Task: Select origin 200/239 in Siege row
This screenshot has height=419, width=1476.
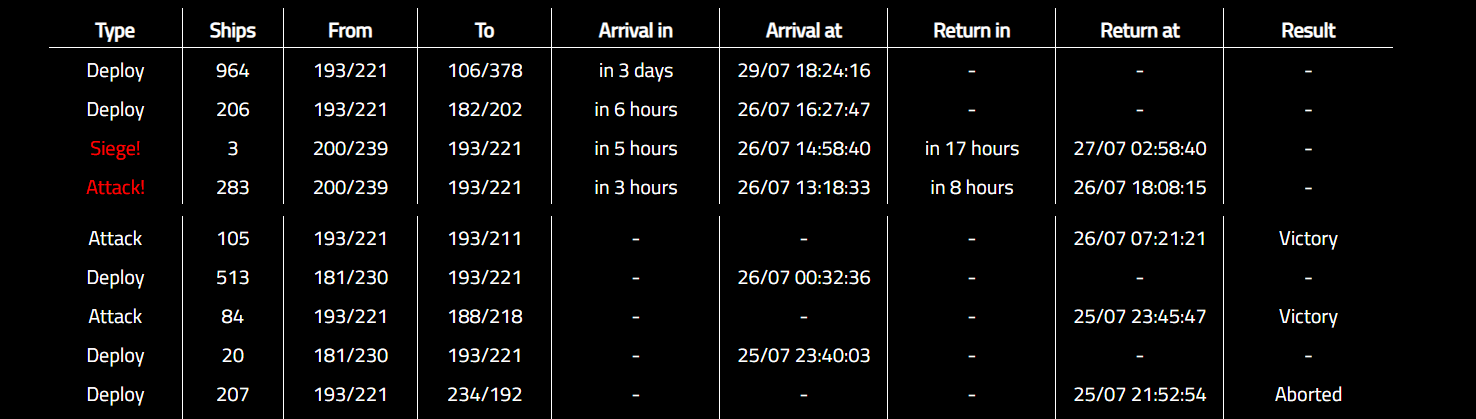Action: point(350,149)
